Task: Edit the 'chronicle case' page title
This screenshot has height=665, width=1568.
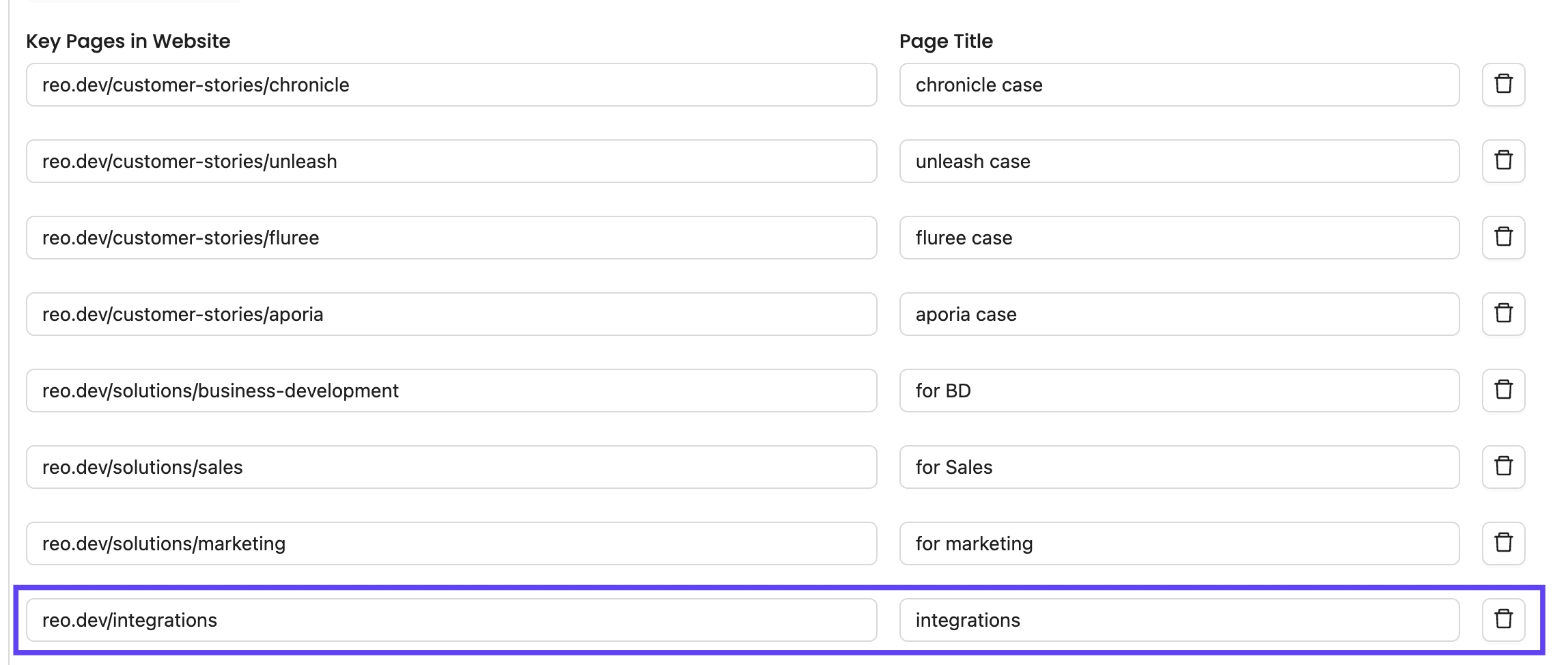Action: pos(1179,85)
